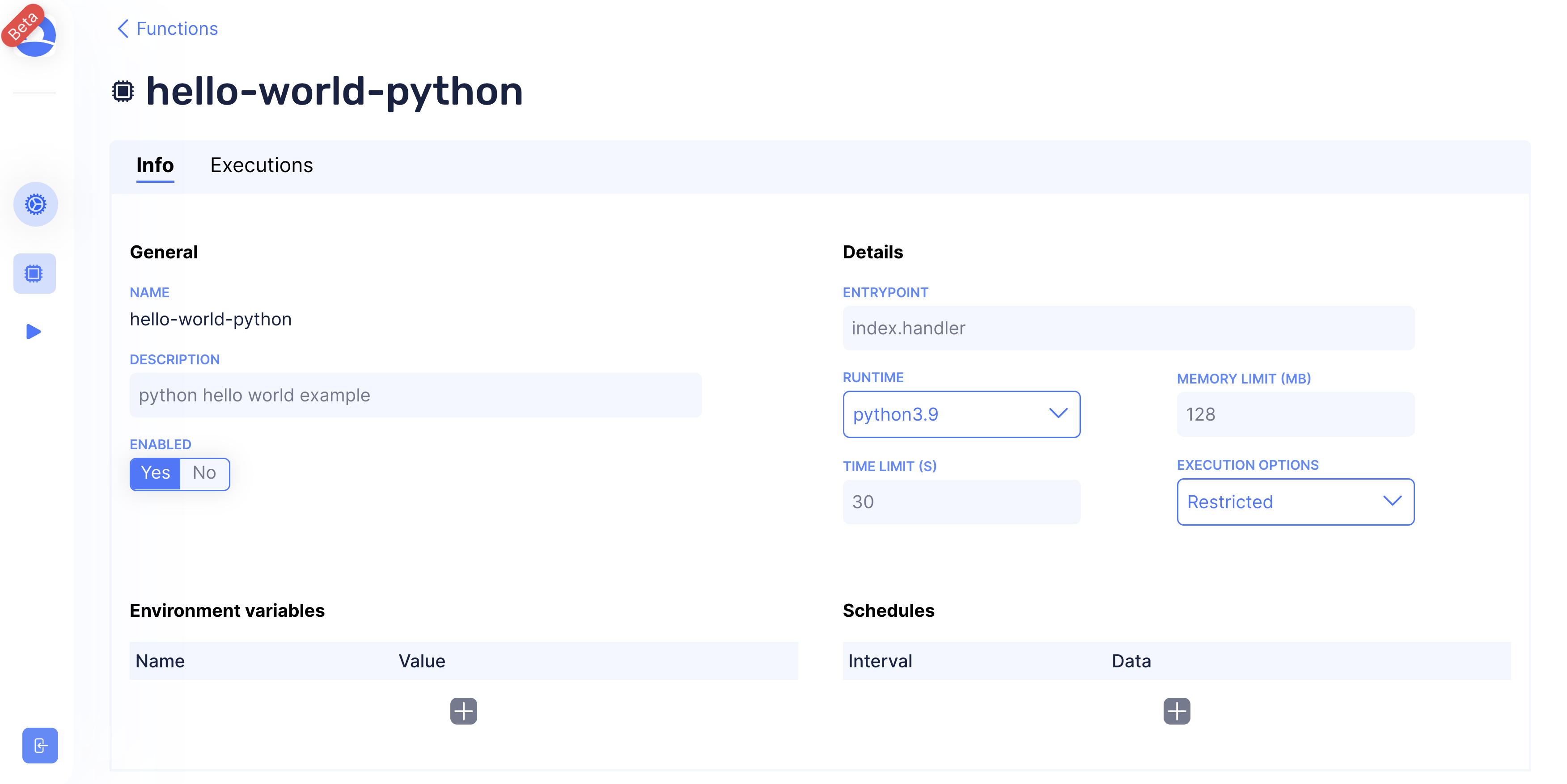Add a new schedule with plus icon
Image resolution: width=1567 pixels, height=784 pixels.
tap(1177, 711)
